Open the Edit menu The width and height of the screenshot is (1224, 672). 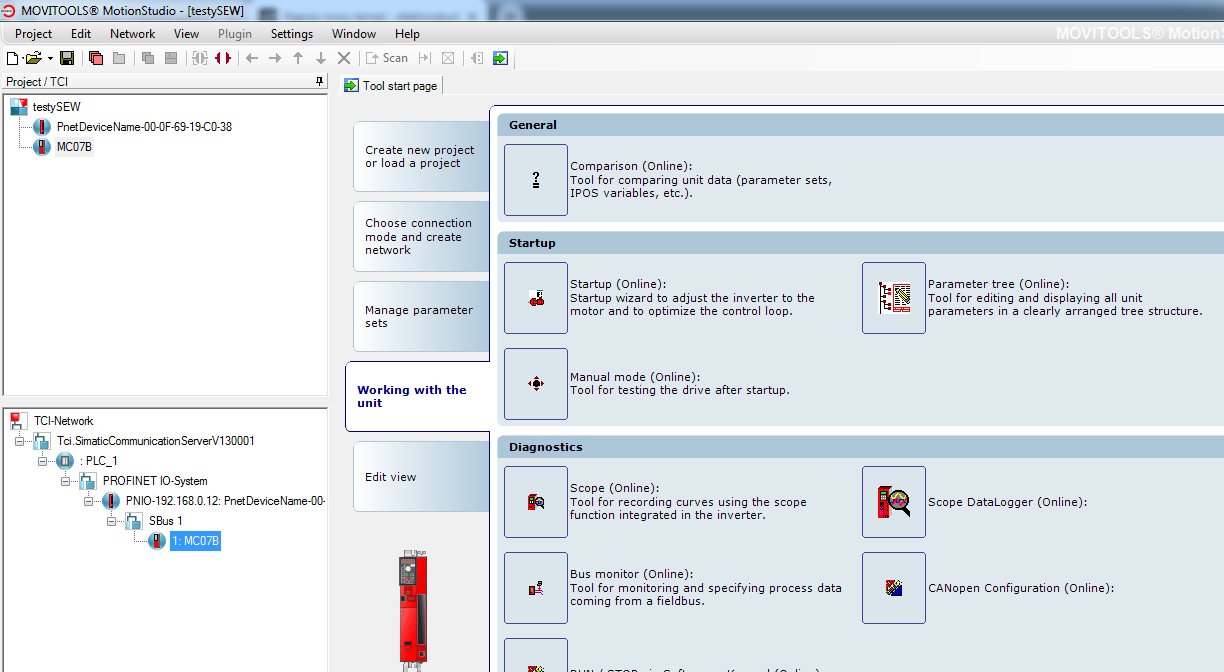coord(81,34)
